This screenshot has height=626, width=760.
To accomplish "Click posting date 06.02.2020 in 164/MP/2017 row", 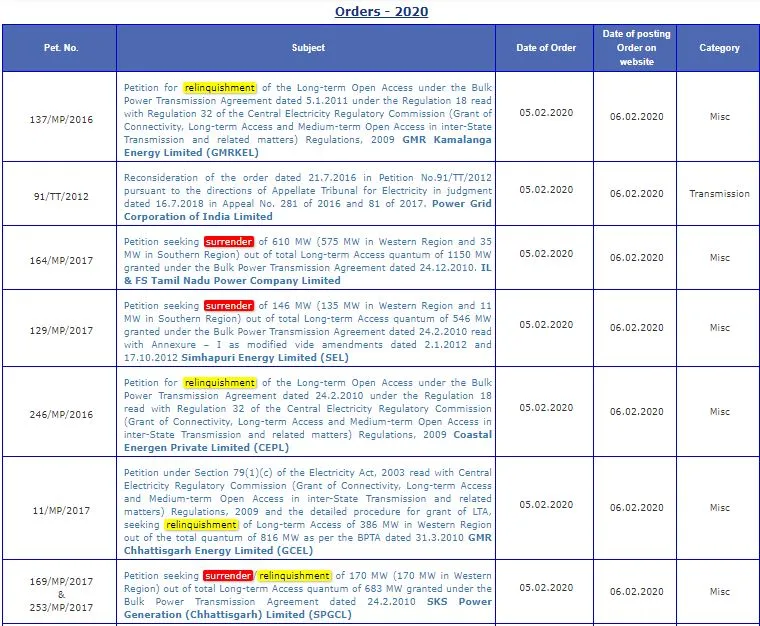I will 636,257.
